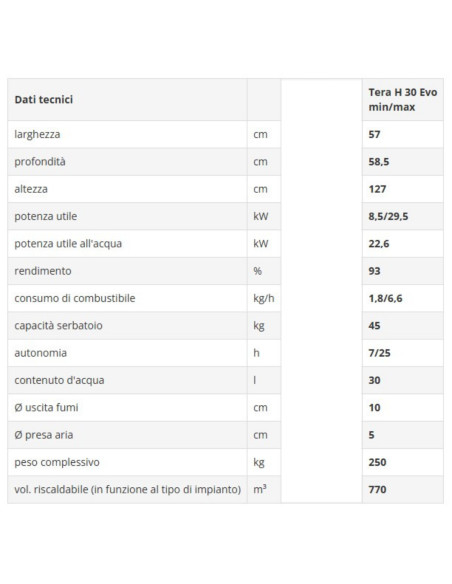Click the 'consumo di combustibile' label
This screenshot has height=584, width=452.
(75, 298)
